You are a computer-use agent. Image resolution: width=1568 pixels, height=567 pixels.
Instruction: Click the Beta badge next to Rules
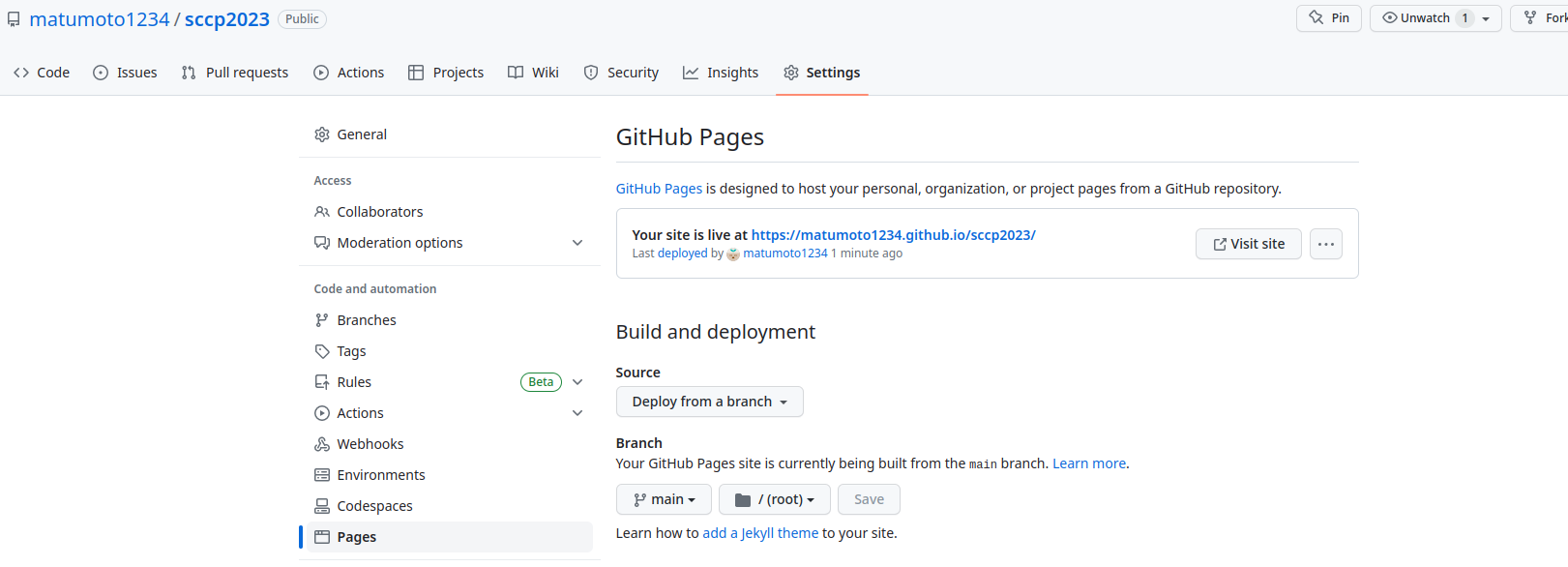coord(542,382)
